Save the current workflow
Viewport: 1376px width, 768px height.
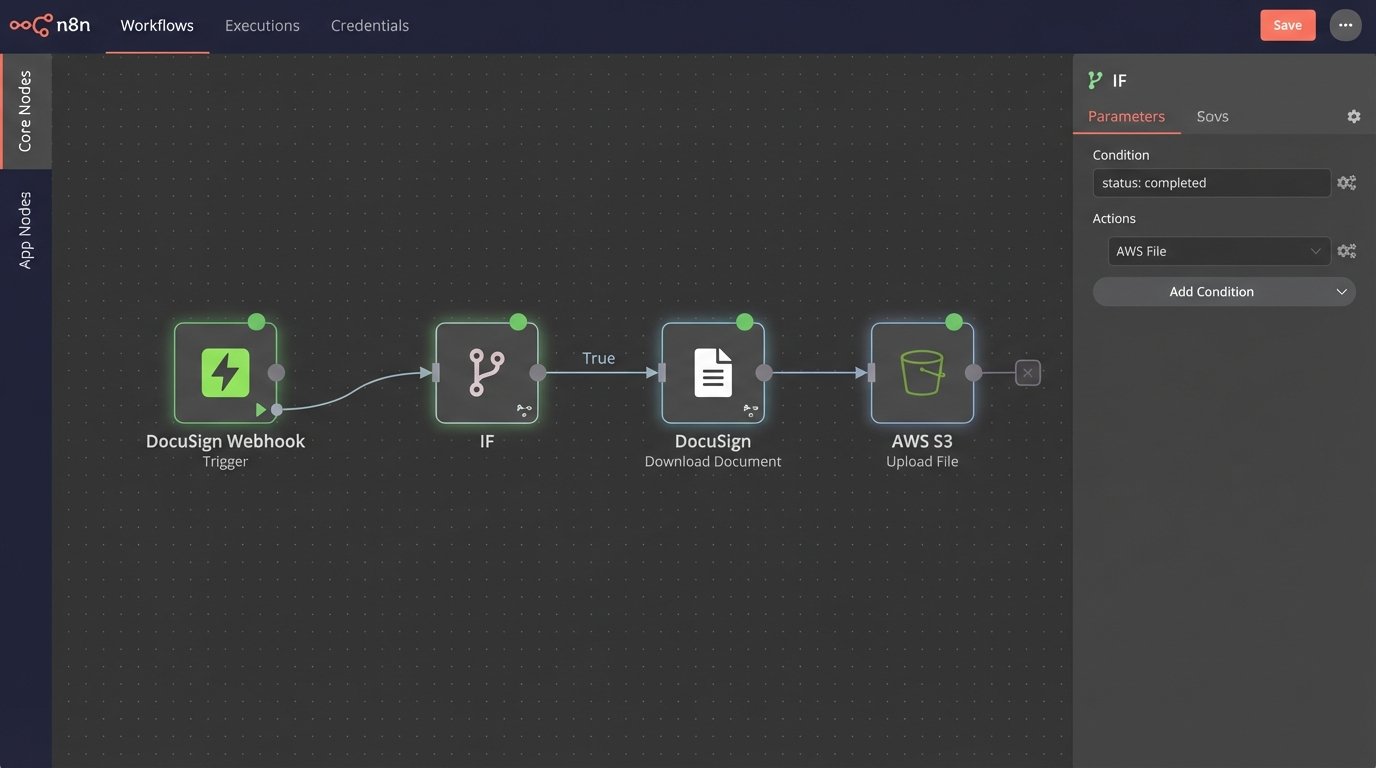click(x=1287, y=24)
